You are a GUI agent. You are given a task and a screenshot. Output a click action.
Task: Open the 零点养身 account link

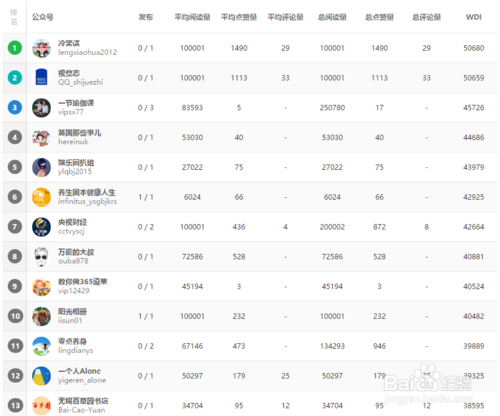tap(72, 341)
